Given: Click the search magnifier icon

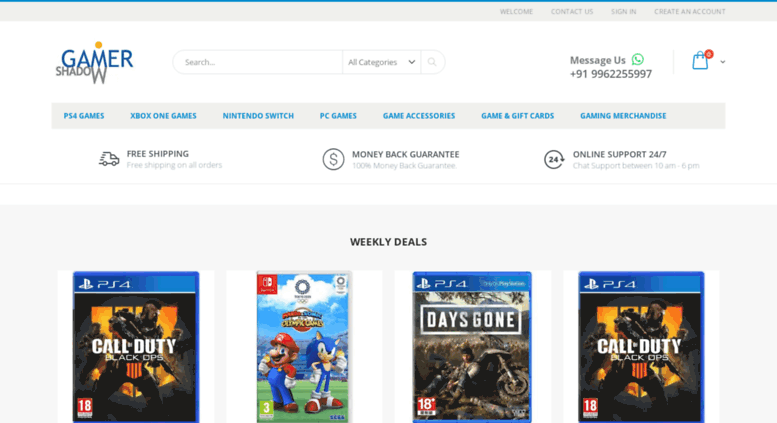Looking at the screenshot, I should pyautogui.click(x=432, y=62).
